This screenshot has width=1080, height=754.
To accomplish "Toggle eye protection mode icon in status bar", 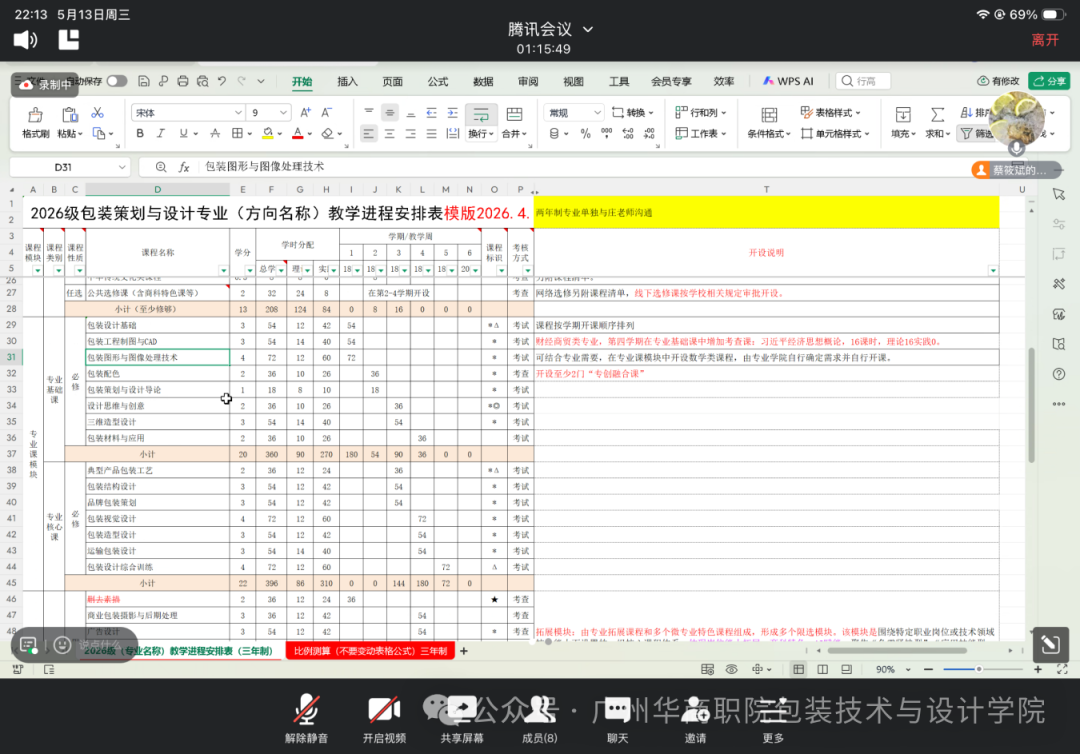I will point(731,669).
